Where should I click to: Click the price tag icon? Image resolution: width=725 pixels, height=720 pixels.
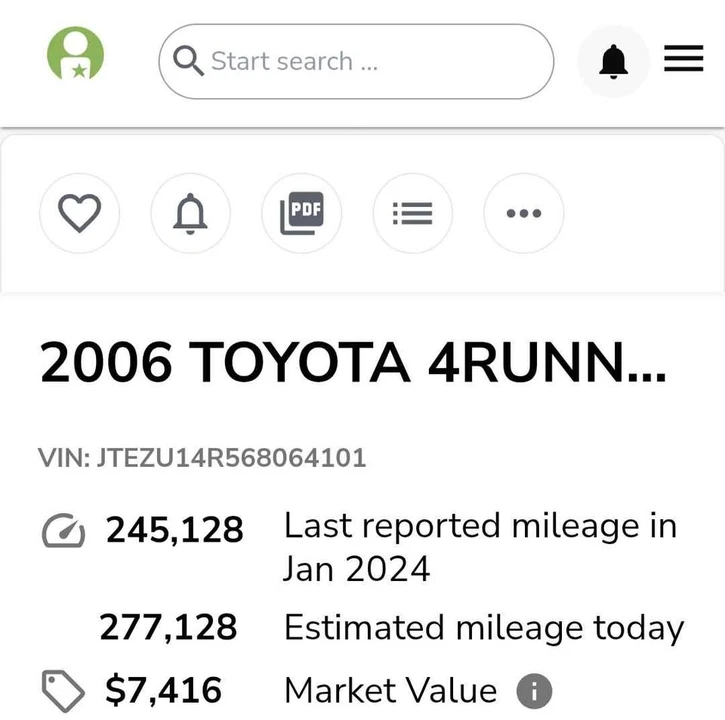(x=63, y=691)
